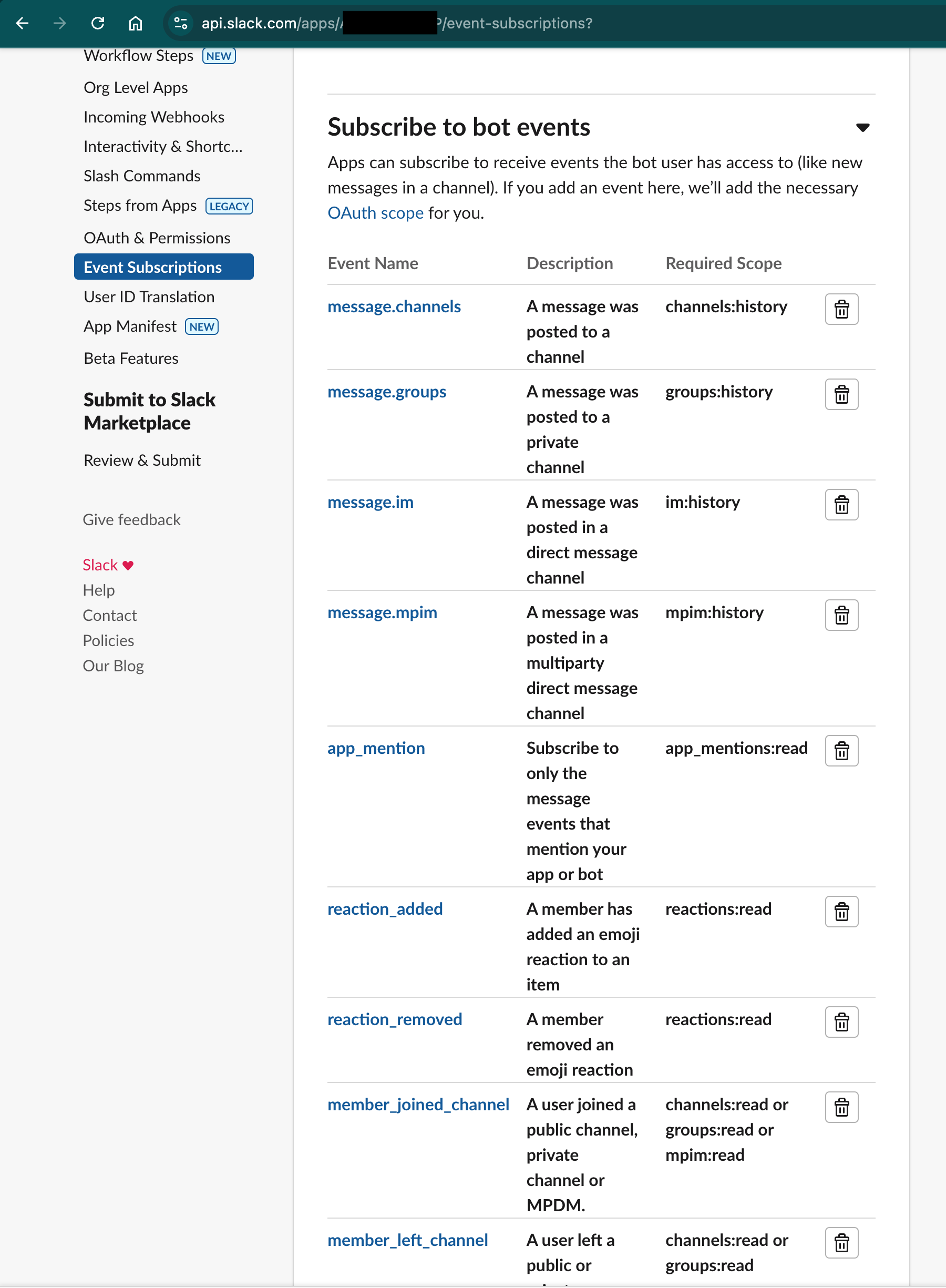
Task: View message.mpim event documentation
Action: (382, 612)
